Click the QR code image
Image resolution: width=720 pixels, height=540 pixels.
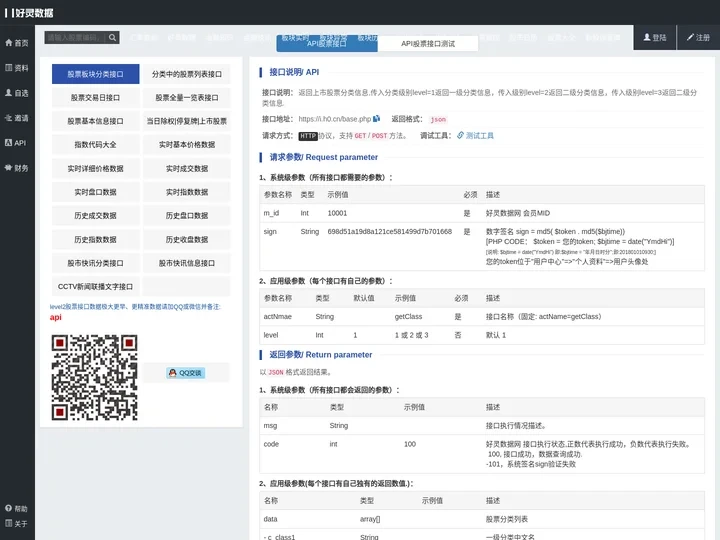coord(94,377)
